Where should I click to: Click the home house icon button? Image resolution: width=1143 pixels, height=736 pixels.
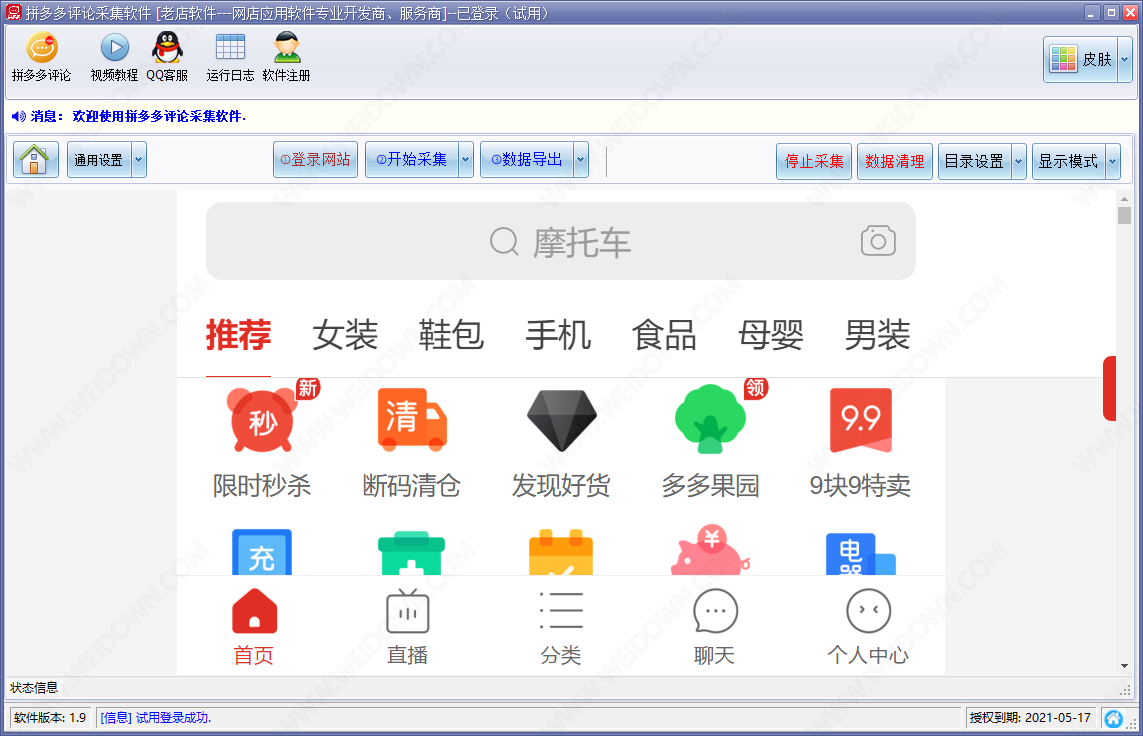pyautogui.click(x=34, y=160)
